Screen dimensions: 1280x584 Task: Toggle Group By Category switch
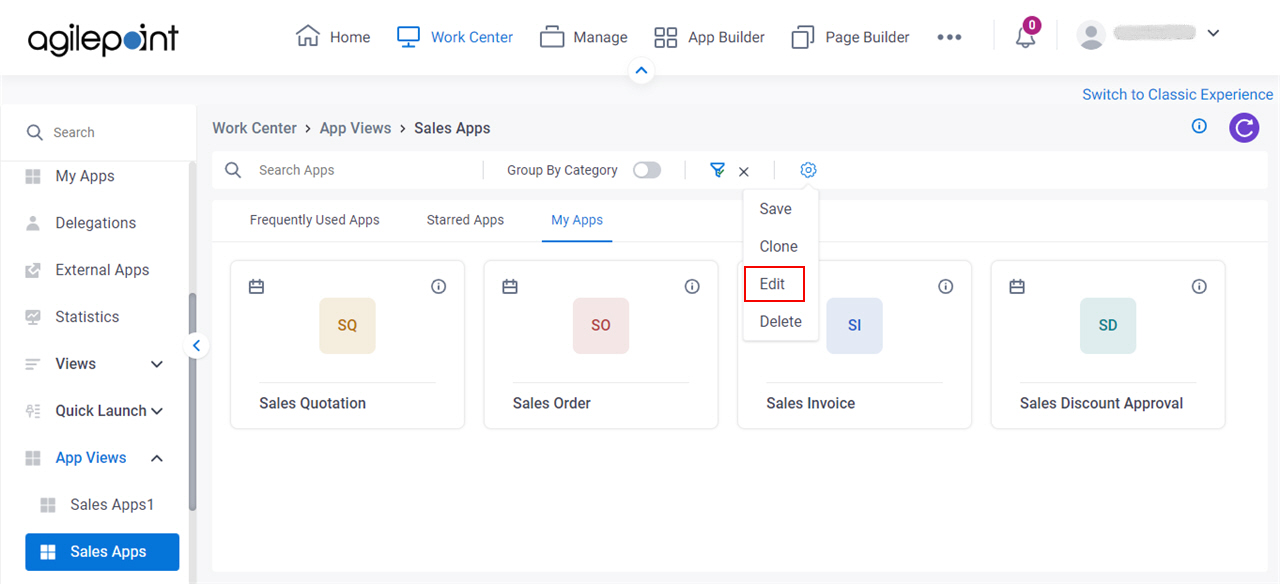(x=647, y=170)
